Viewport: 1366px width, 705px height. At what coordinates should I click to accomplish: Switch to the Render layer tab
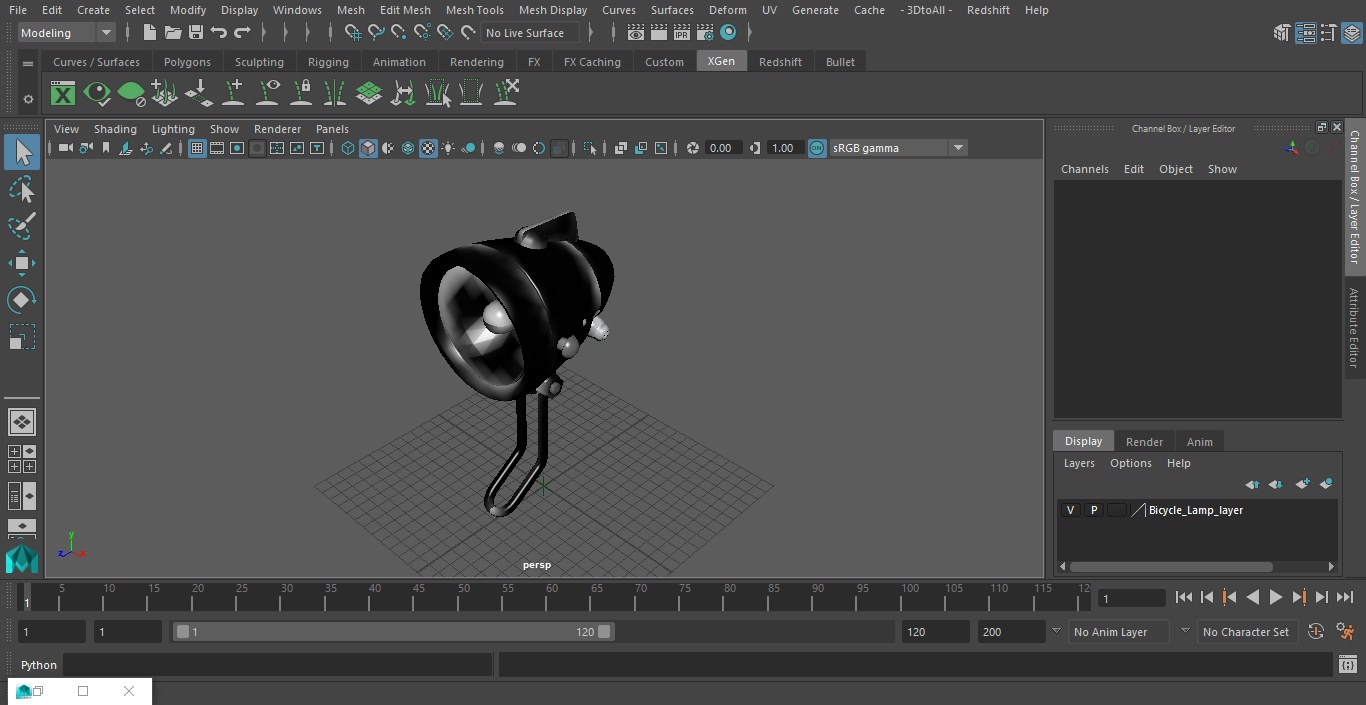coord(1144,442)
